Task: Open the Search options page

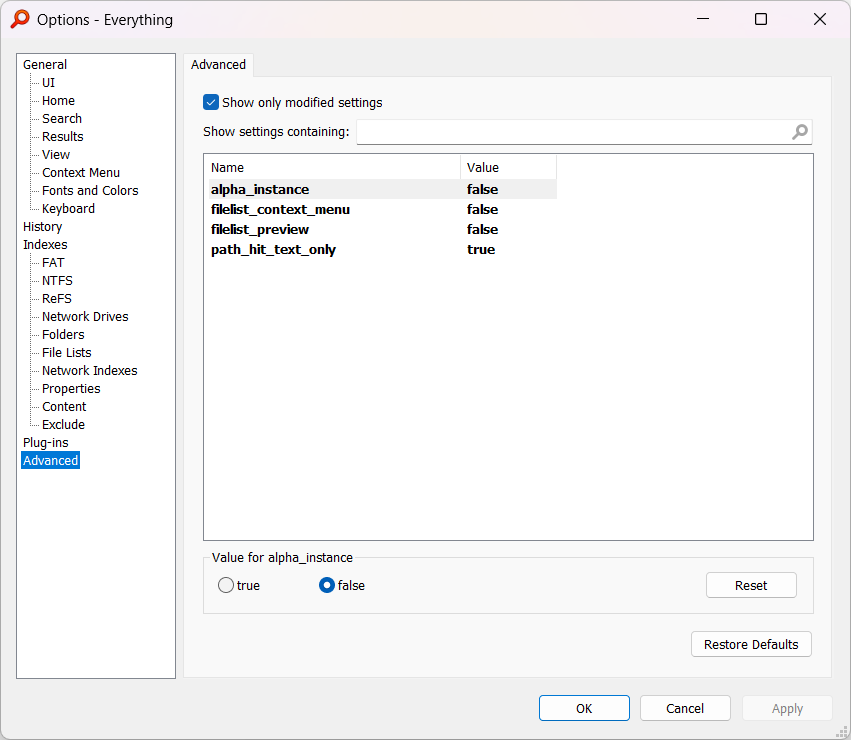Action: click(62, 118)
